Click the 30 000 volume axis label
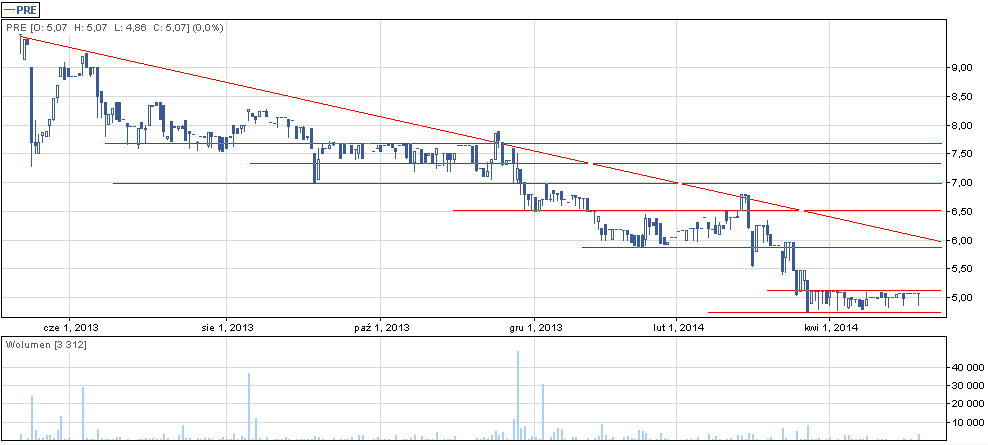 pyautogui.click(x=966, y=386)
